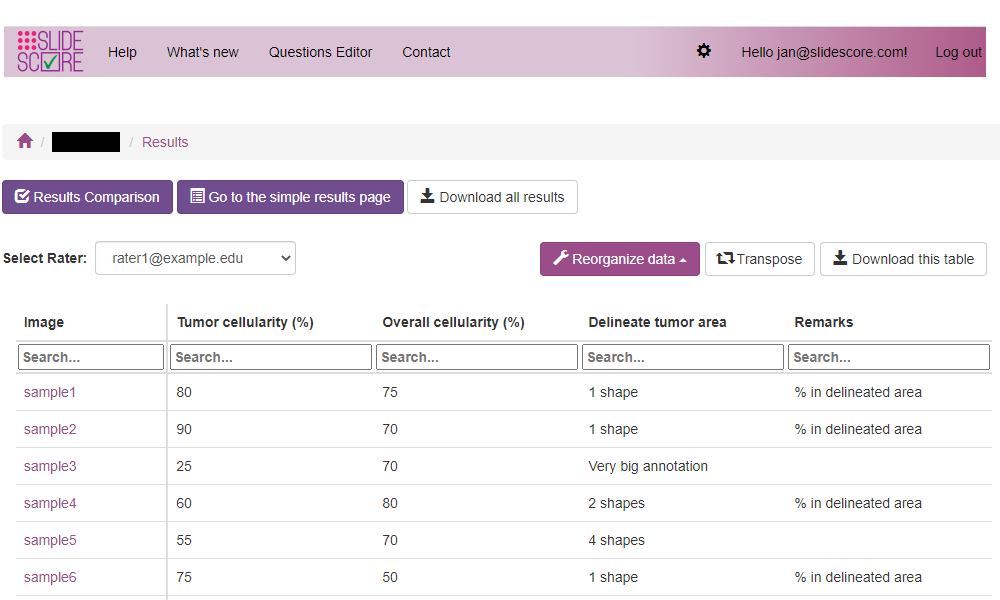Log out of the account

pyautogui.click(x=958, y=52)
